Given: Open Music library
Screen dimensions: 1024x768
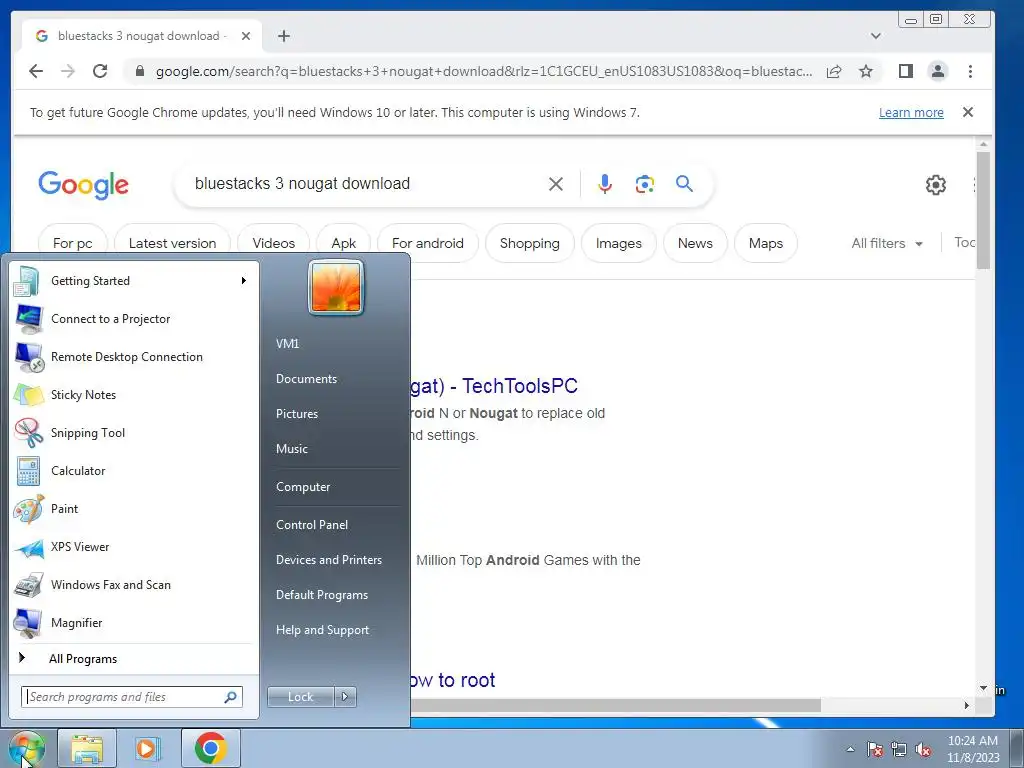Looking at the screenshot, I should pos(334,449).
